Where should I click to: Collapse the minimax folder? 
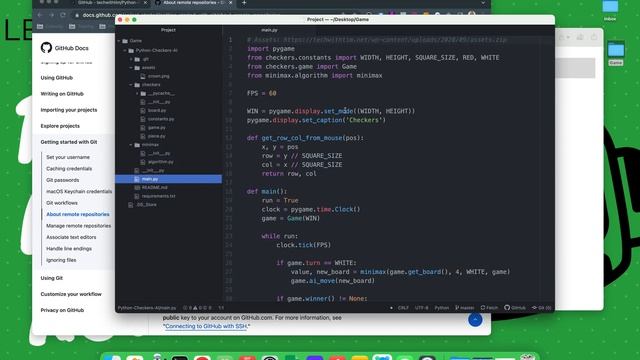pyautogui.click(x=131, y=144)
